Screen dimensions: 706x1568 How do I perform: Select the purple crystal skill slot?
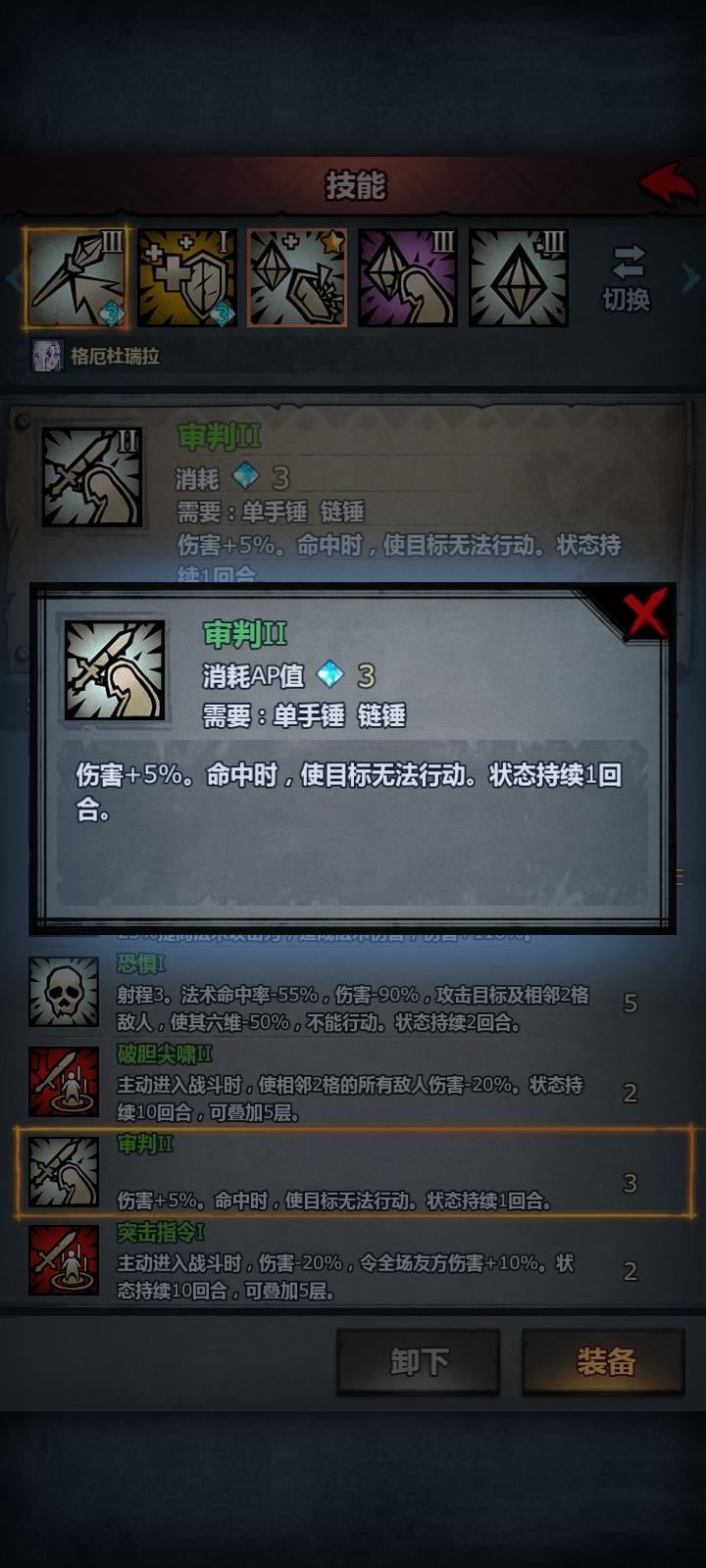(x=408, y=278)
